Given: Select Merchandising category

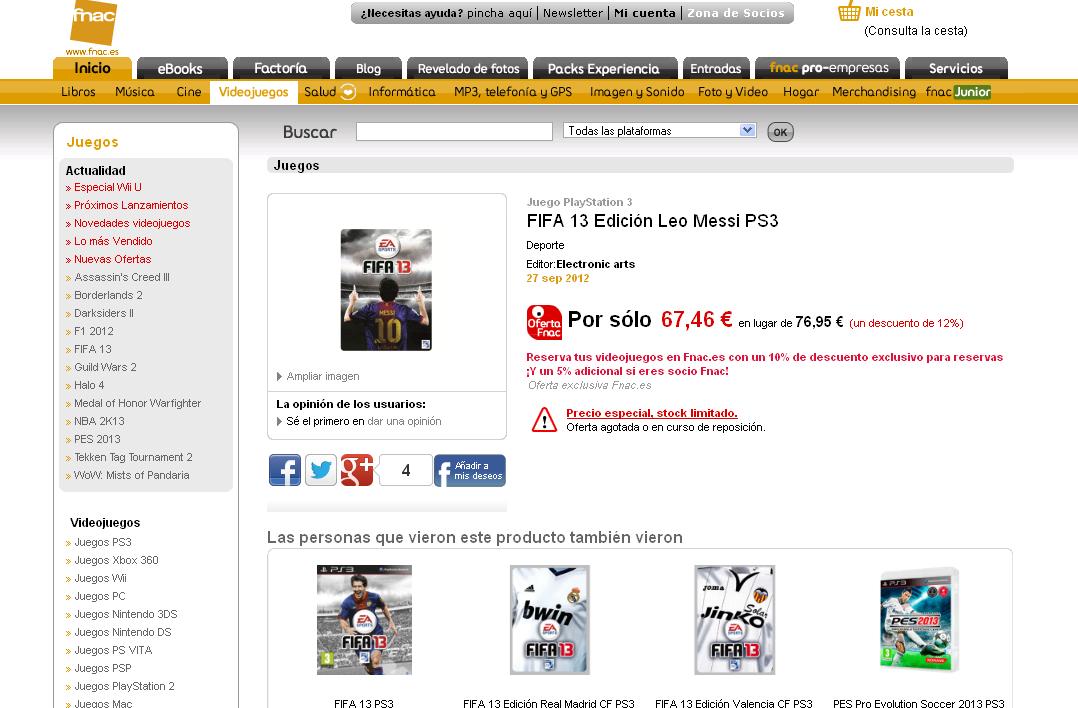Looking at the screenshot, I should click(x=874, y=92).
